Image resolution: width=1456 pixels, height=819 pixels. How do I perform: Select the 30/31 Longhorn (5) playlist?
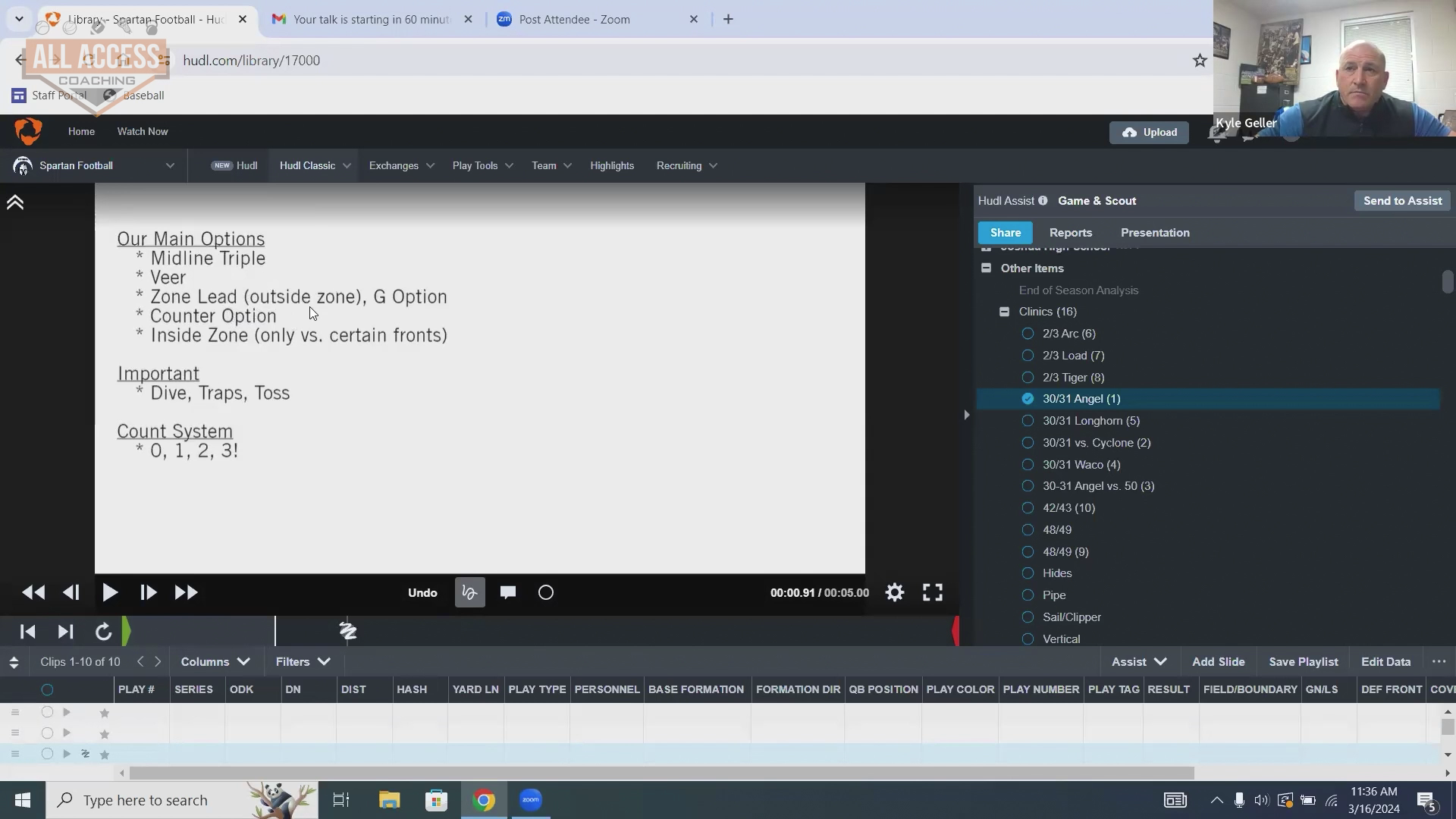(x=1028, y=421)
